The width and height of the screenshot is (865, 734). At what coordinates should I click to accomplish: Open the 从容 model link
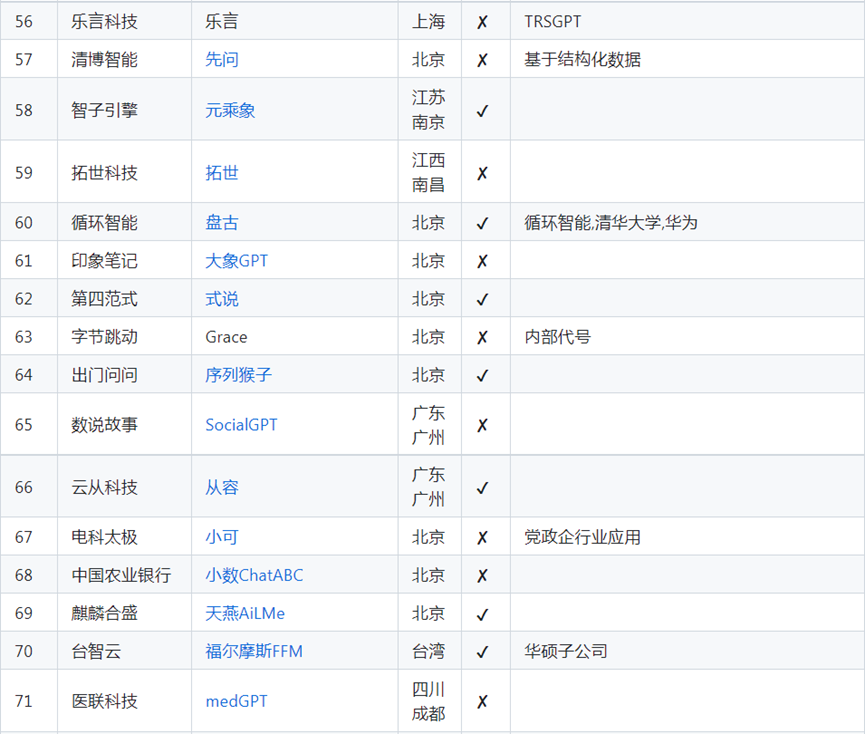(x=222, y=487)
